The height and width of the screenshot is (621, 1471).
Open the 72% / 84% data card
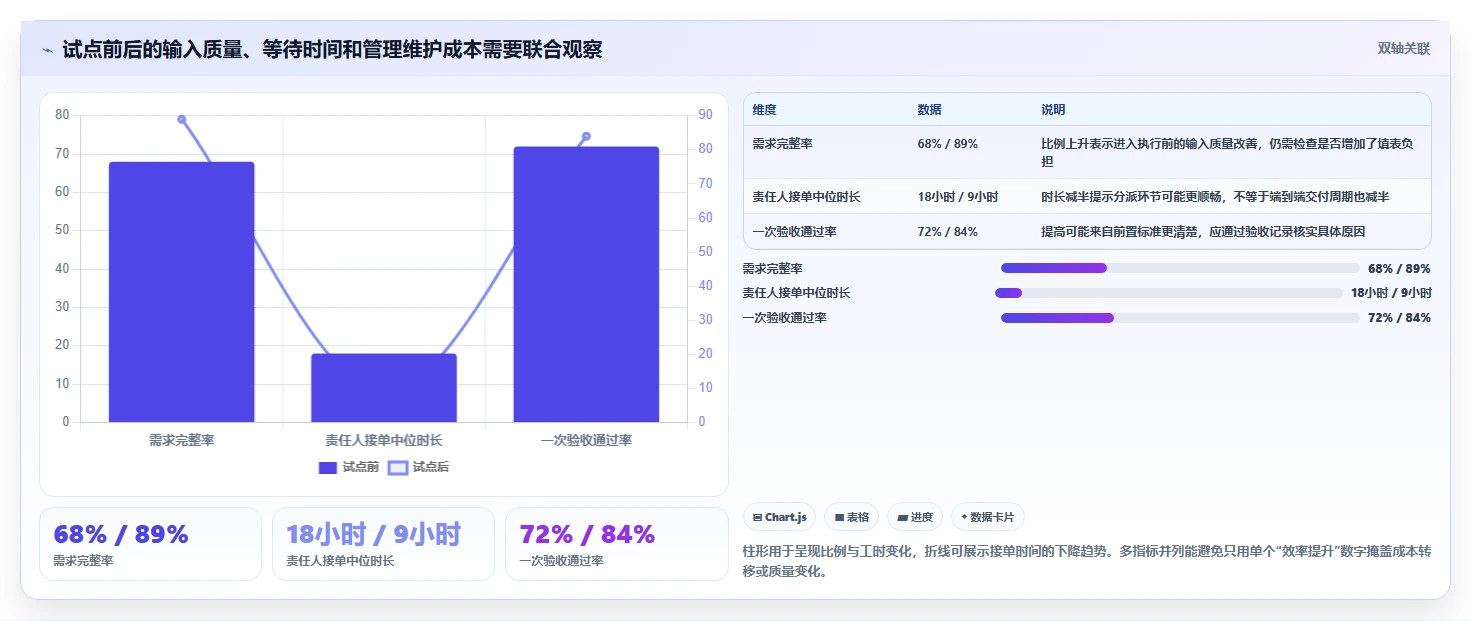point(616,544)
